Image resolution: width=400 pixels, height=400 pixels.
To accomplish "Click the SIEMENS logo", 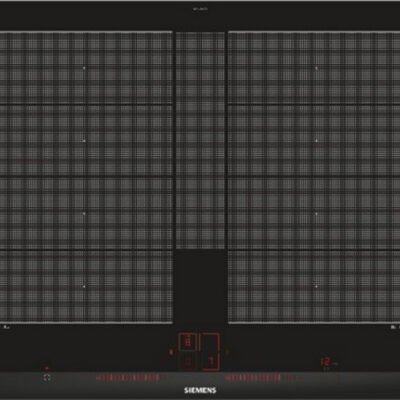I will [x=200, y=390].
